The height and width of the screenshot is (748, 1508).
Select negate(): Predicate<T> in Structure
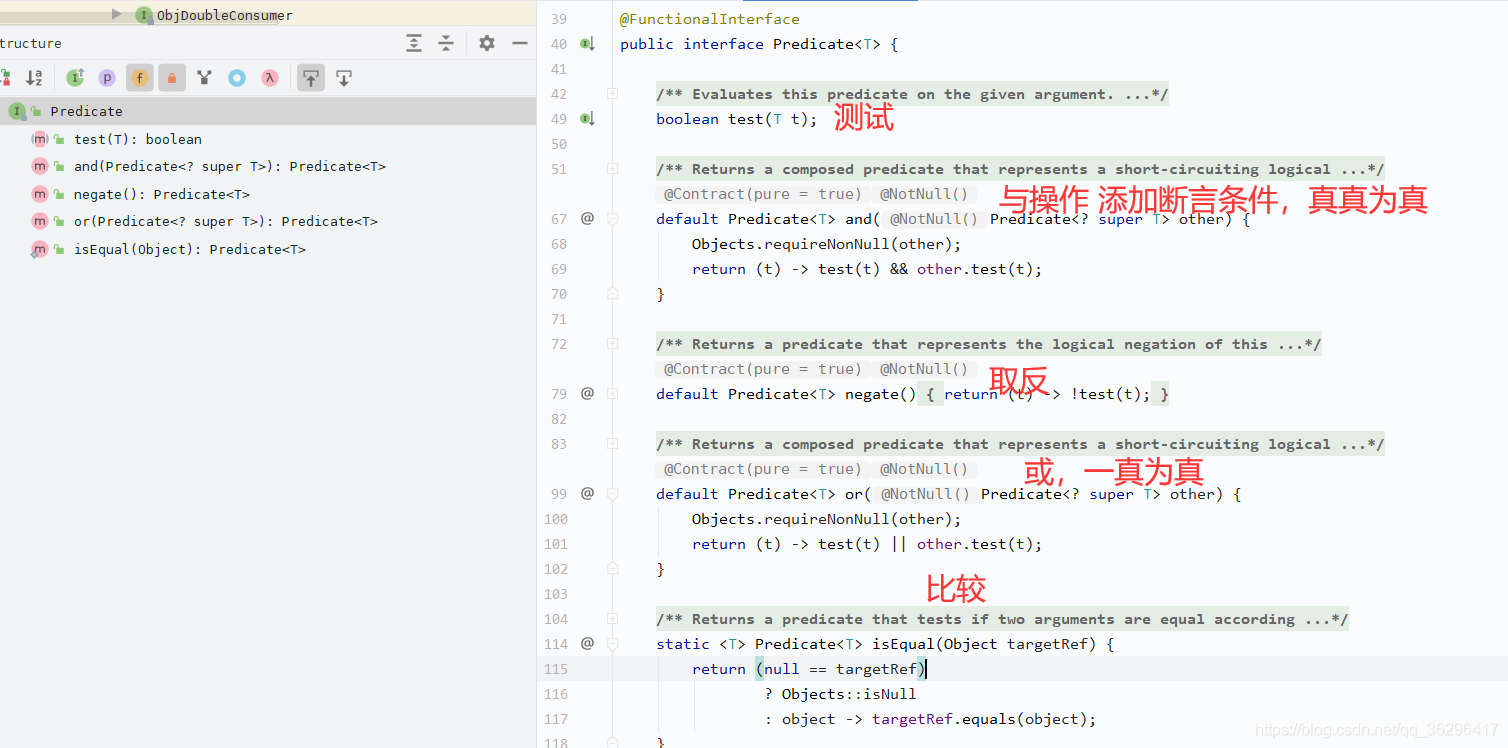162,194
